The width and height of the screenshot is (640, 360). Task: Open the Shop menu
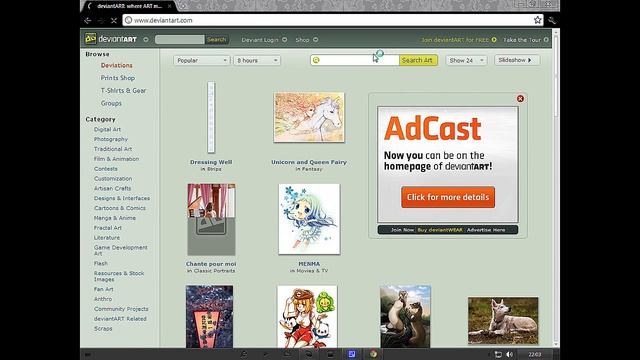tap(307, 40)
